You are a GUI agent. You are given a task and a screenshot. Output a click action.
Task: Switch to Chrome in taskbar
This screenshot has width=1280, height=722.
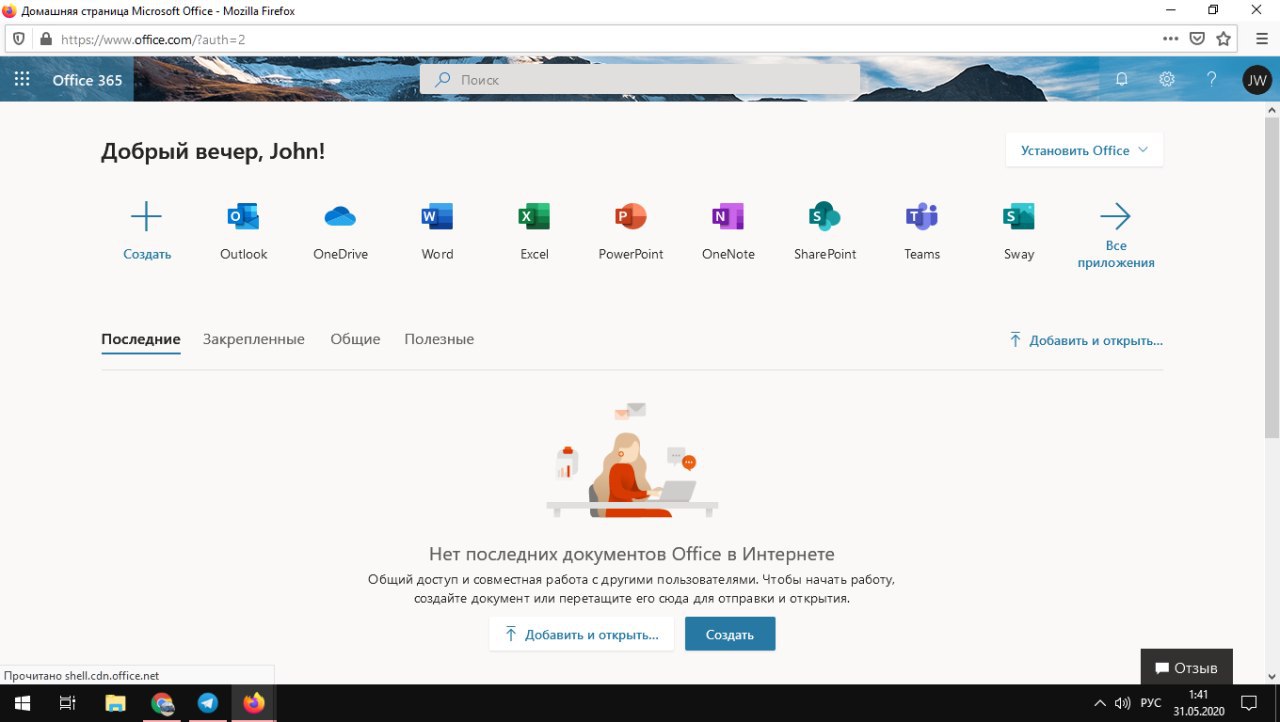coord(162,703)
